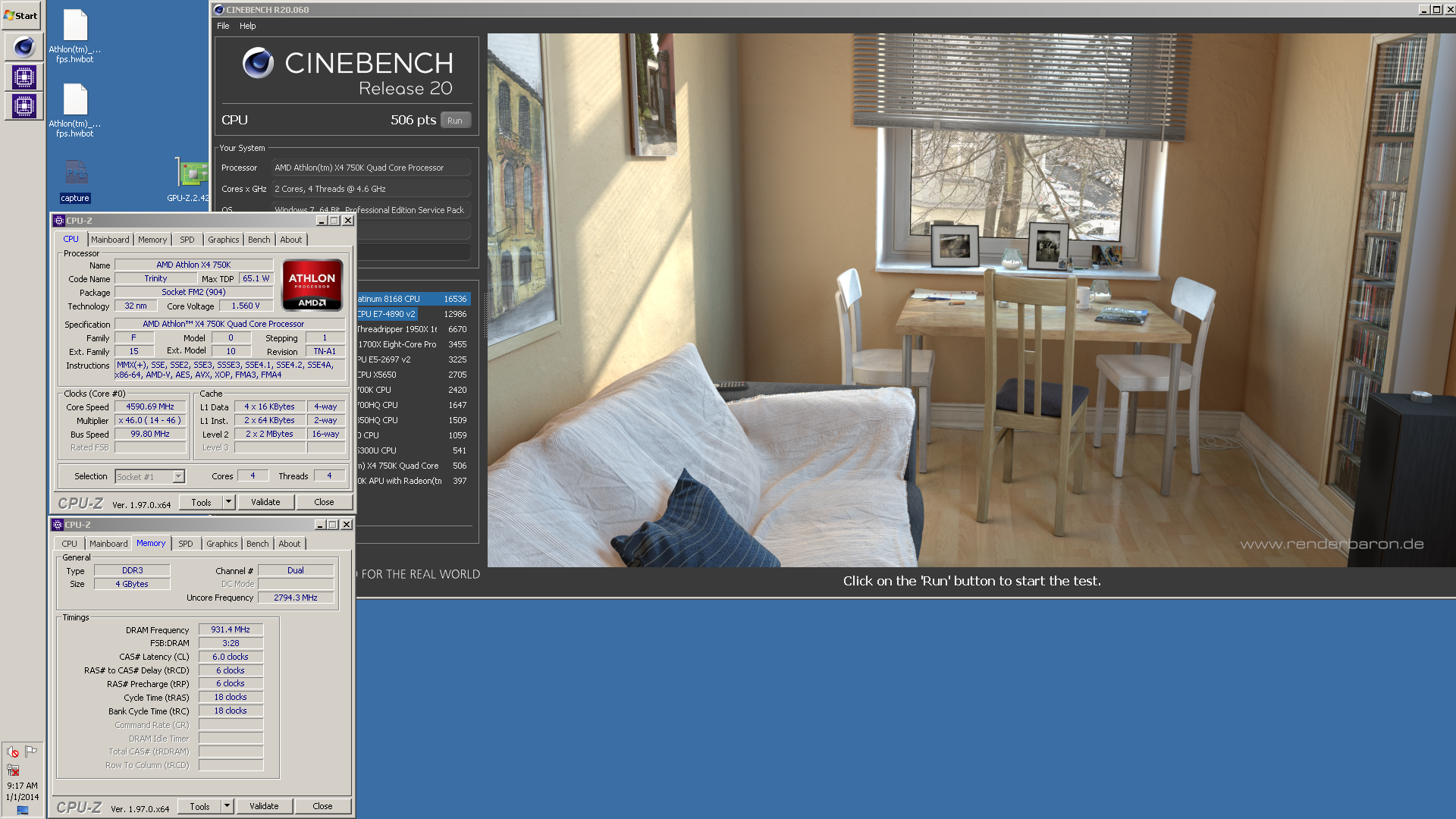Open Graphics tab in upper CPU-Z
Viewport: 1456px width, 819px height.
[224, 240]
